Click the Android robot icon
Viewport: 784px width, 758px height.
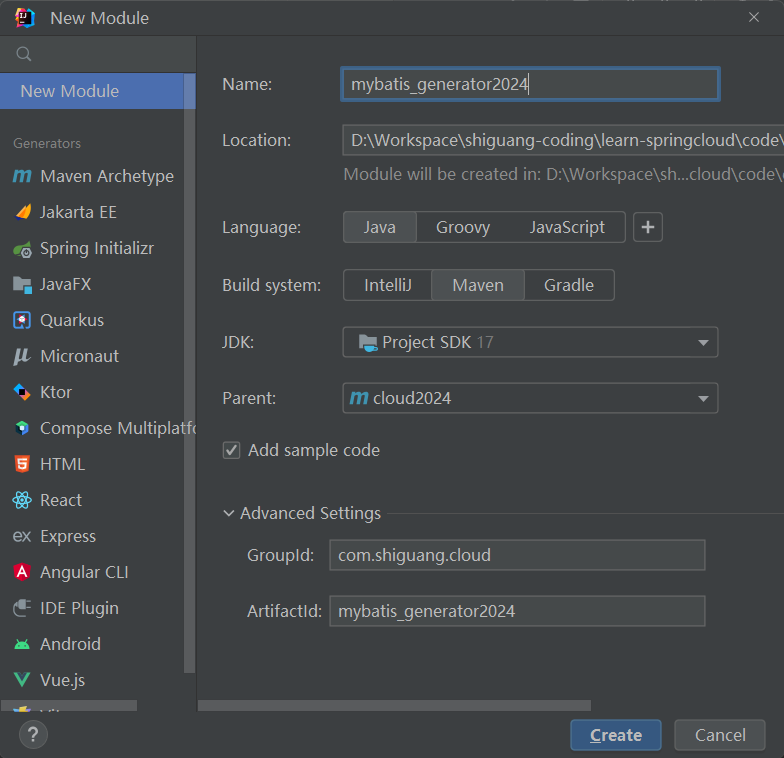(22, 644)
